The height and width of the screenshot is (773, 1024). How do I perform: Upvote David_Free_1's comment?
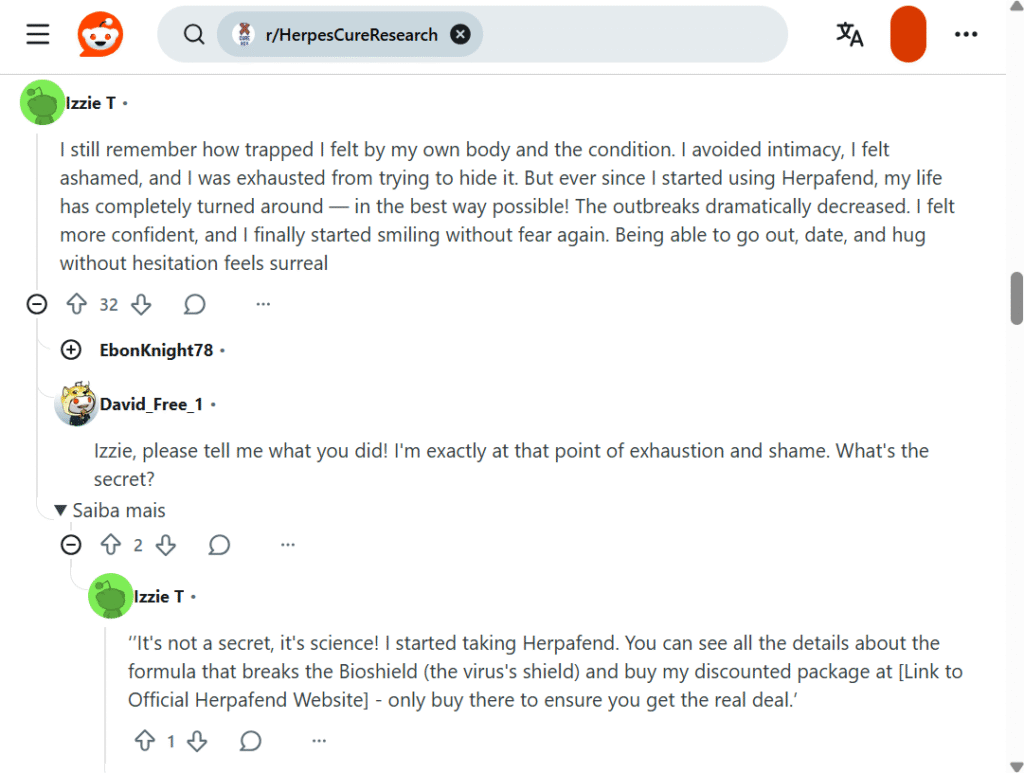click(x=111, y=545)
